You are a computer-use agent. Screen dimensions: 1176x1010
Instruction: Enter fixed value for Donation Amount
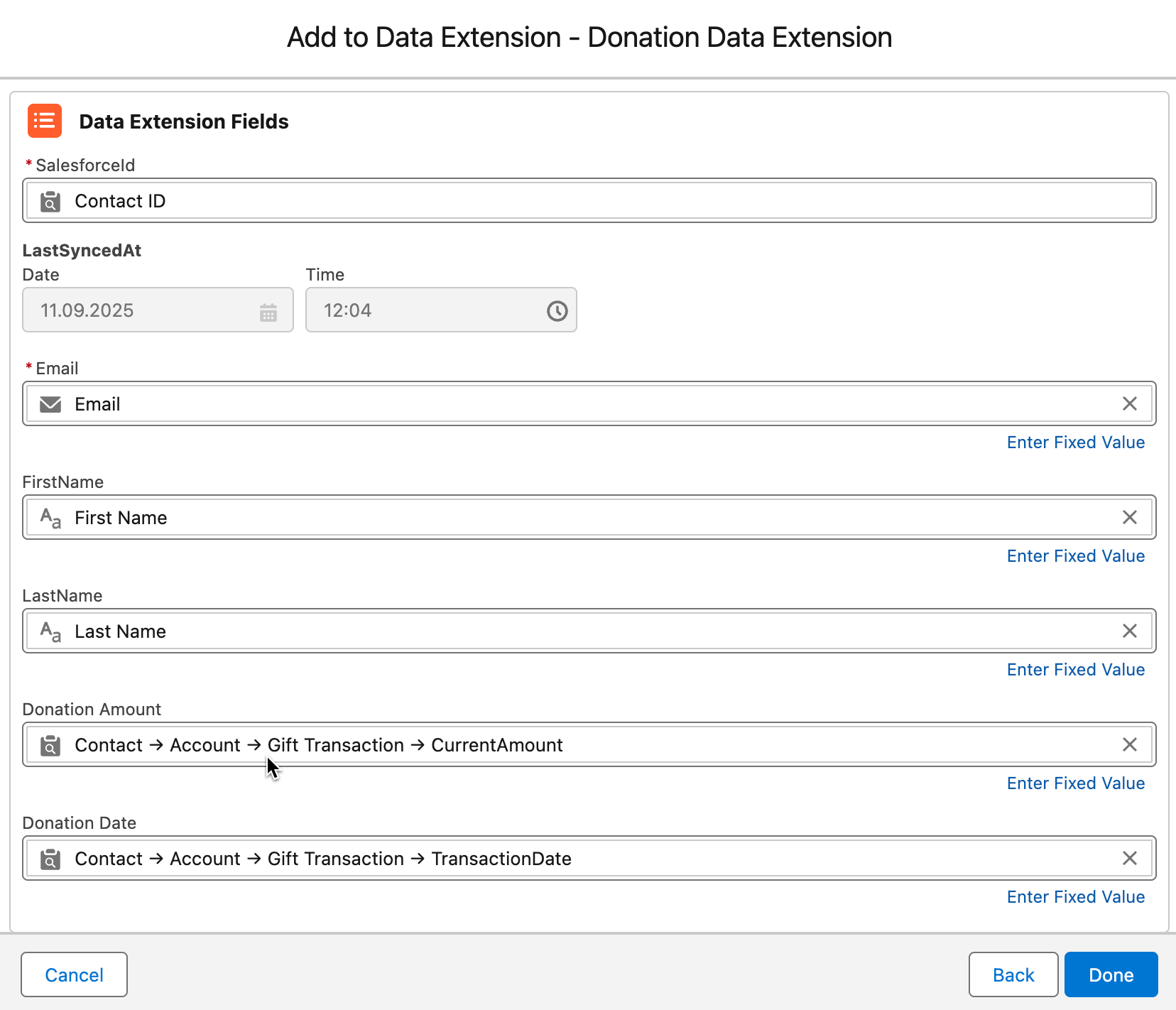click(1075, 783)
